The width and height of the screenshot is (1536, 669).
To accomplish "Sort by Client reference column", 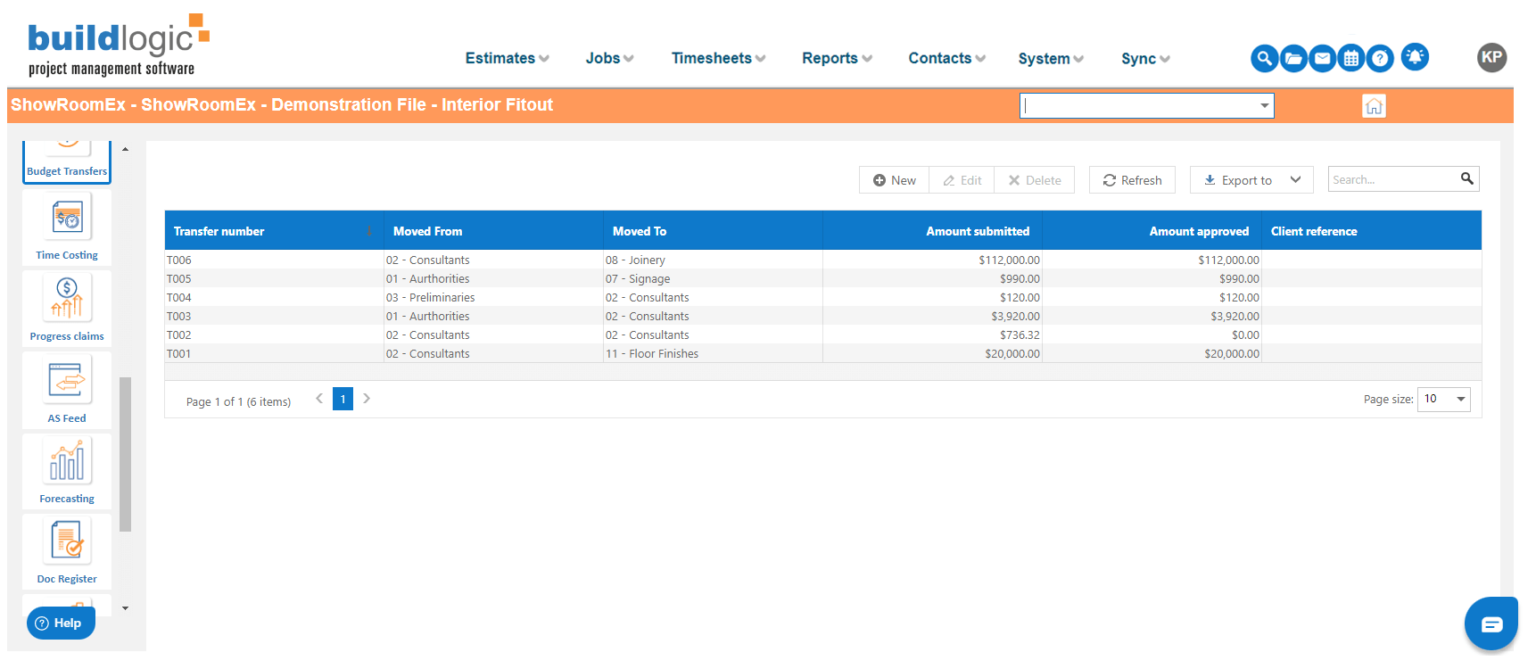I will [x=1372, y=231].
